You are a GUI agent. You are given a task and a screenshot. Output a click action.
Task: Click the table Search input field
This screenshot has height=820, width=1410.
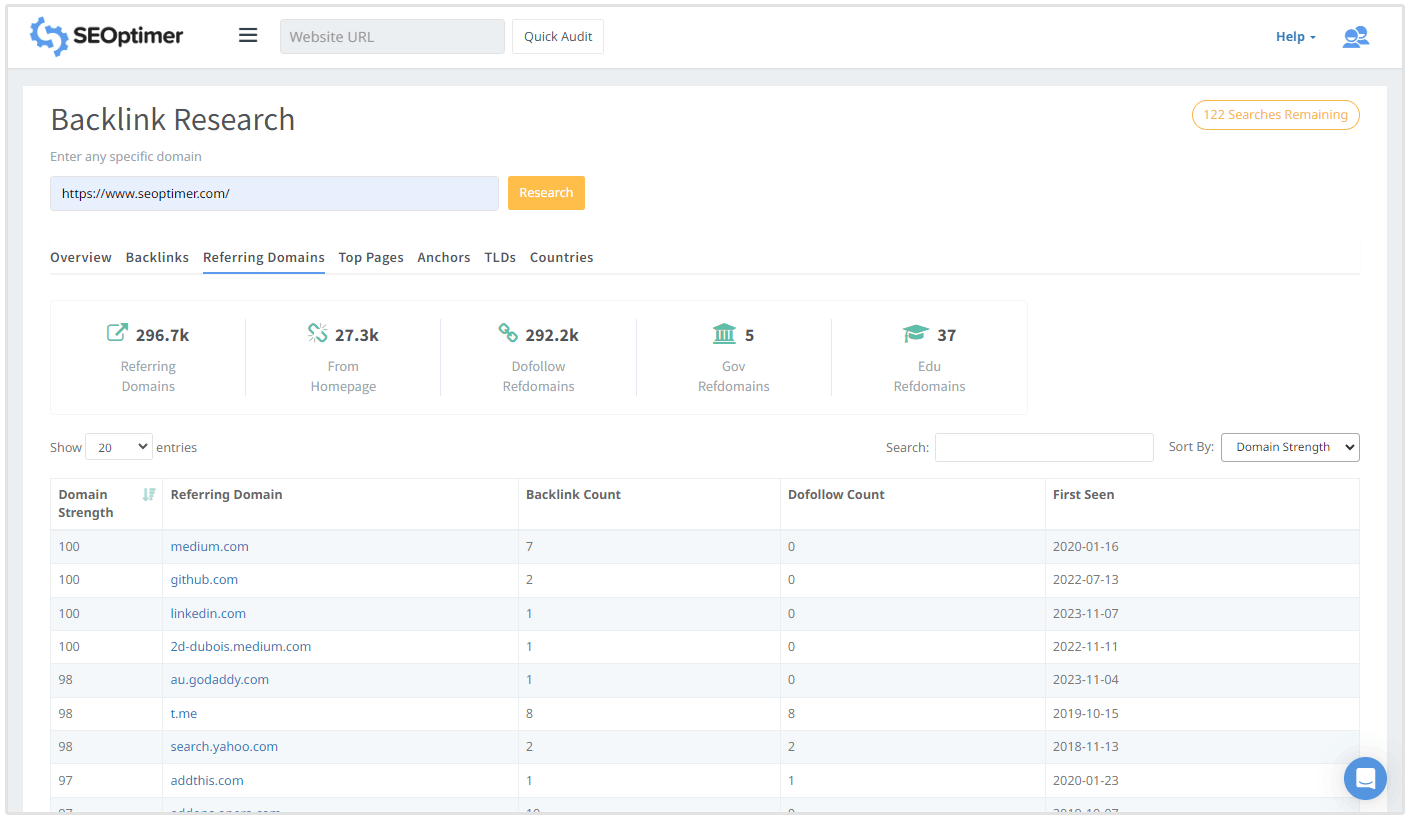tap(1044, 447)
